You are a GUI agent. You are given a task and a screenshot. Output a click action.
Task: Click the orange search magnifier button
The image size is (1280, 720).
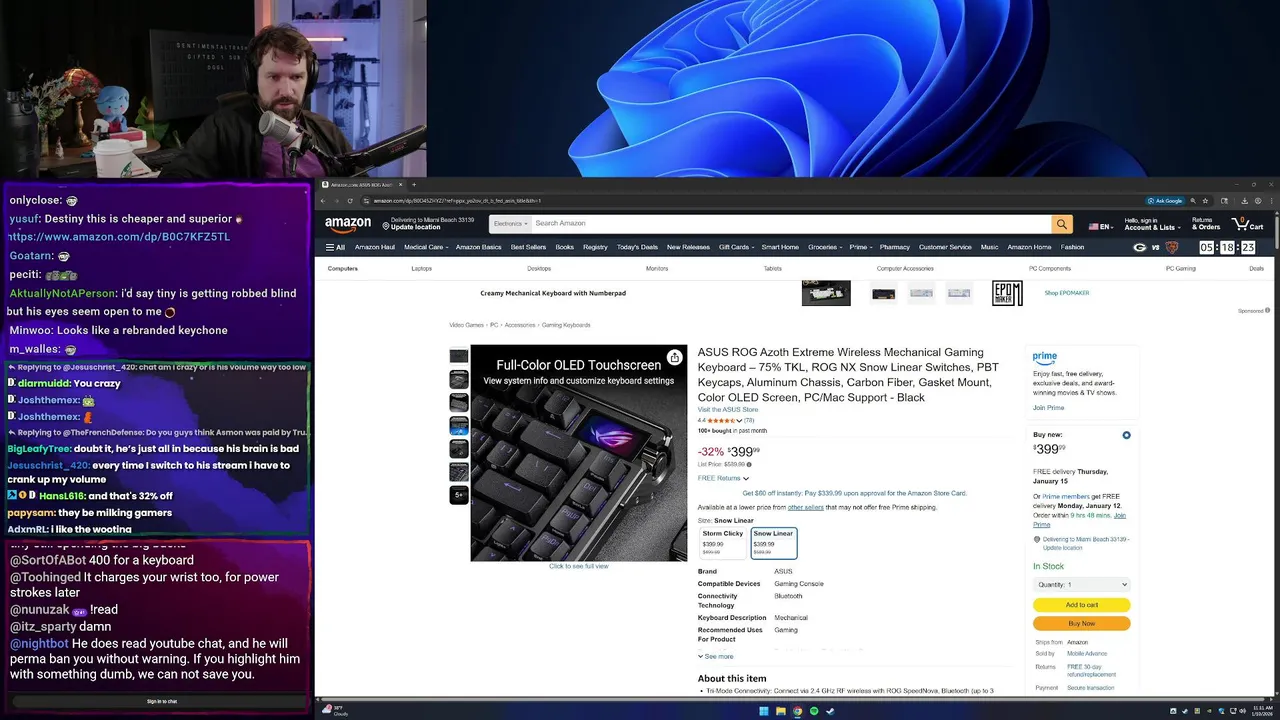(x=1062, y=224)
